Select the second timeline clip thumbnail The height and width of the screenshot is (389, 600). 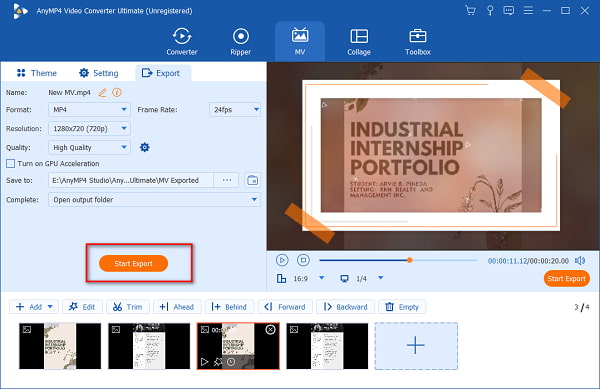pyautogui.click(x=149, y=346)
